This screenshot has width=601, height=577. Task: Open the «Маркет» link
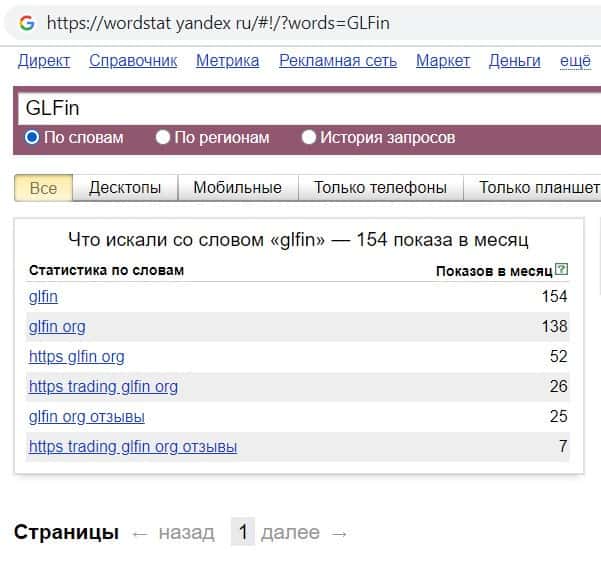pos(443,61)
